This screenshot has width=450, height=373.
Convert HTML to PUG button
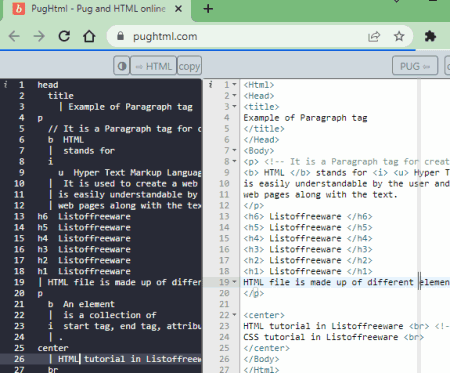(415, 66)
